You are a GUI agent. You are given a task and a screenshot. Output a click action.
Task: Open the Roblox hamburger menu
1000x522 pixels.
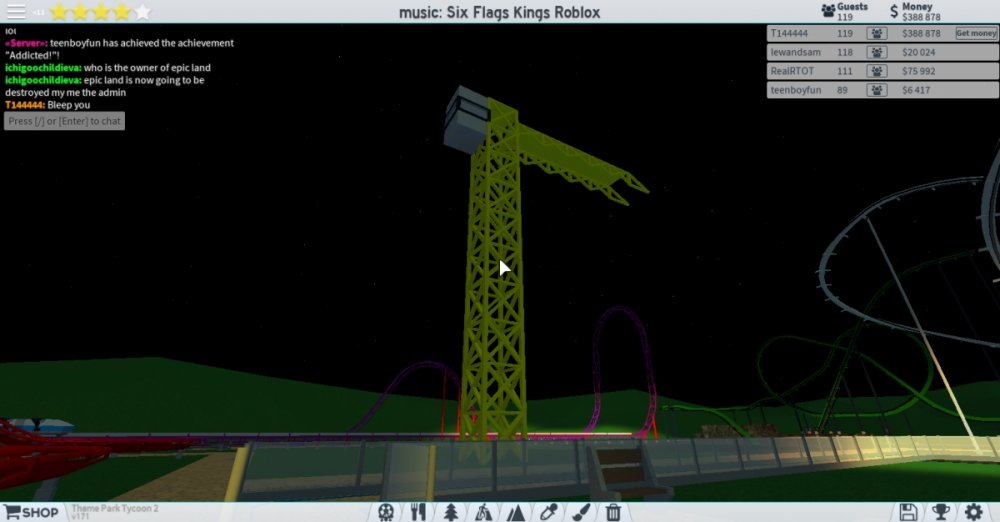pos(16,12)
